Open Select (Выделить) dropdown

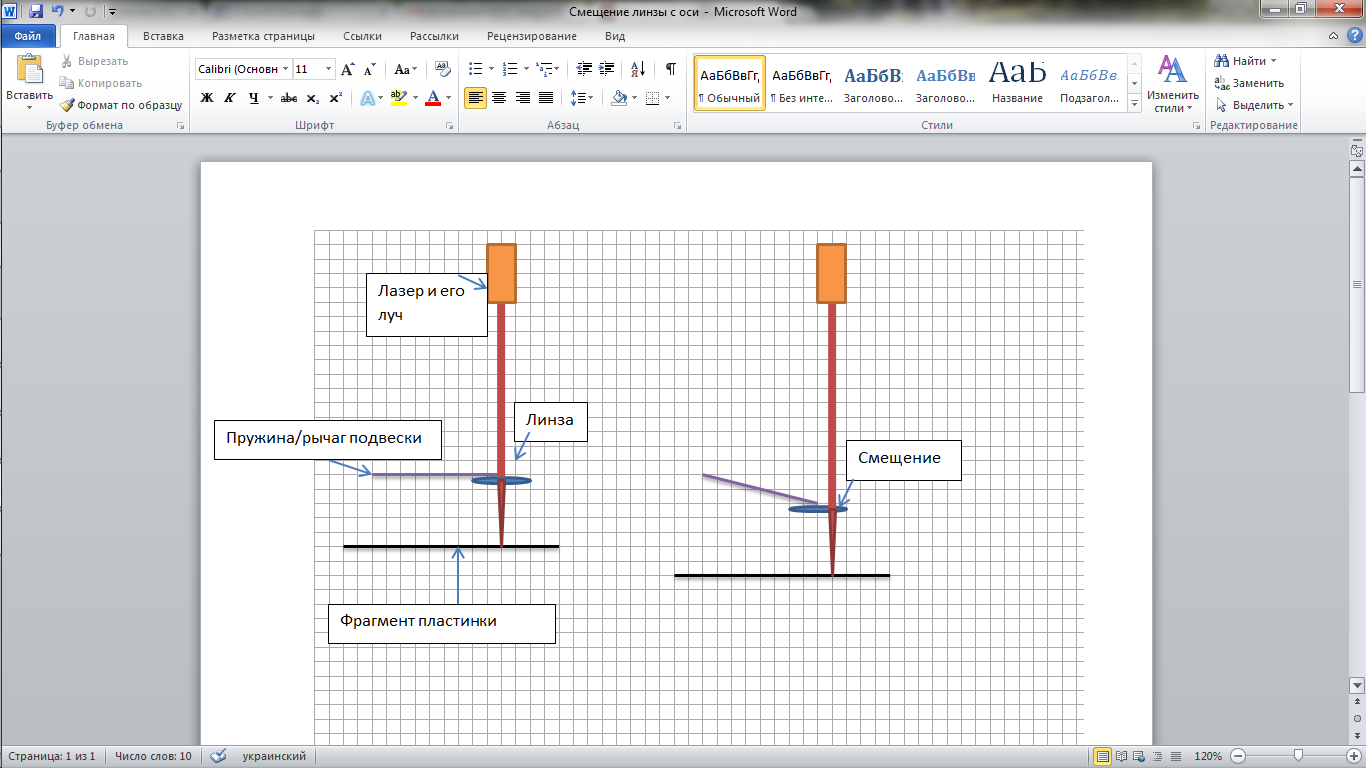click(x=1254, y=104)
